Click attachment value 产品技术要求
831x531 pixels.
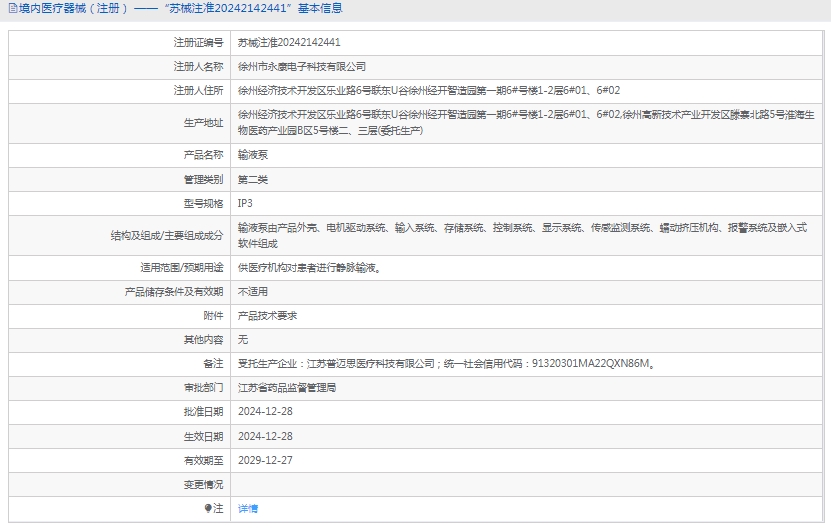tap(267, 315)
